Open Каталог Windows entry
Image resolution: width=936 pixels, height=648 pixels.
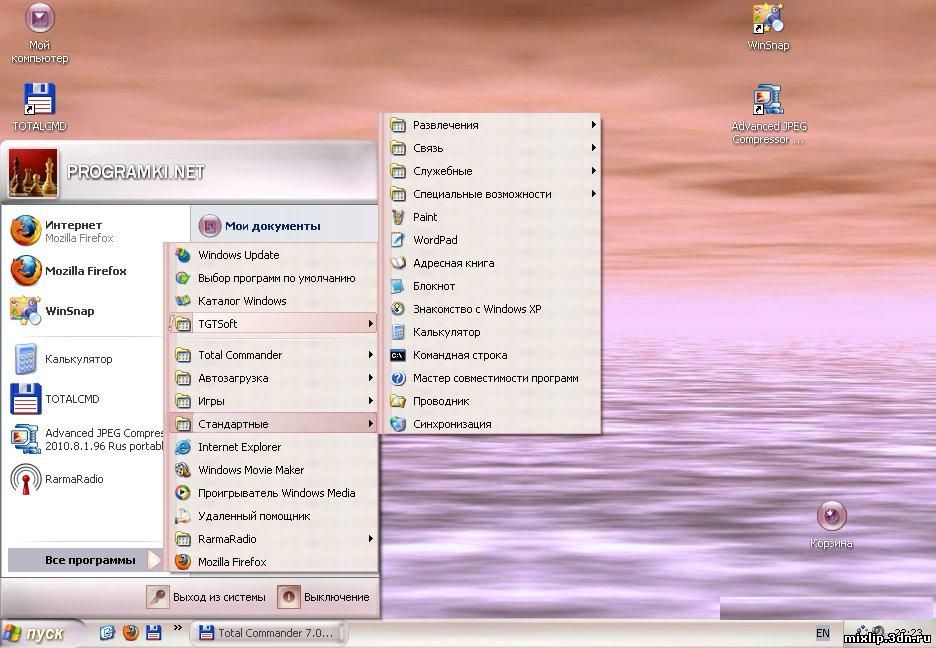click(273, 301)
